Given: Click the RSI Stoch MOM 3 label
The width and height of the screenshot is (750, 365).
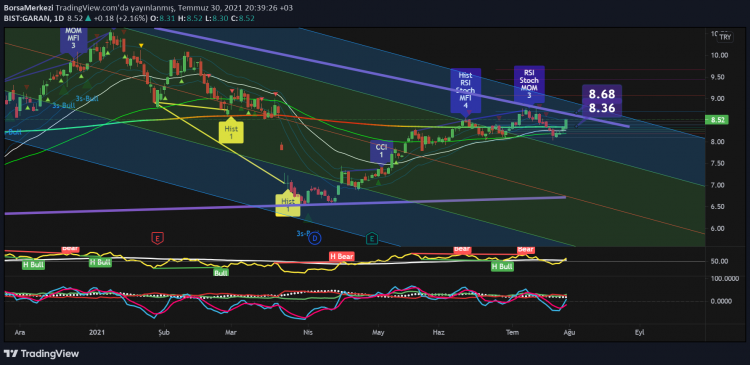Looking at the screenshot, I should pos(529,84).
